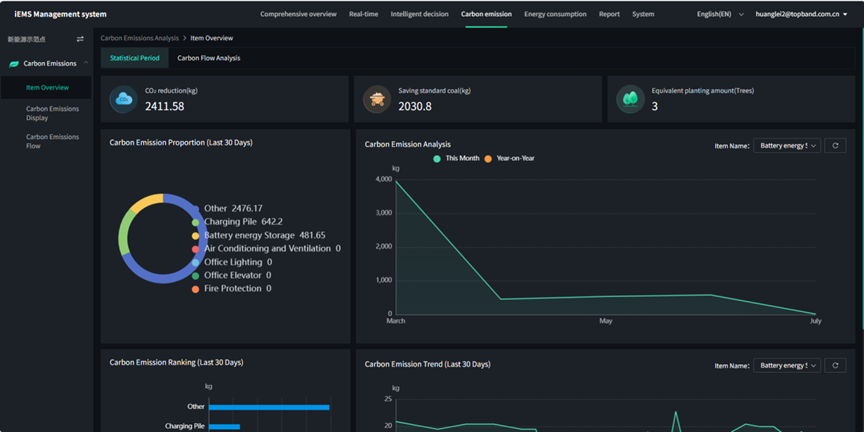
Task: Refresh the Carbon Emission Trend chart
Action: [836, 366]
